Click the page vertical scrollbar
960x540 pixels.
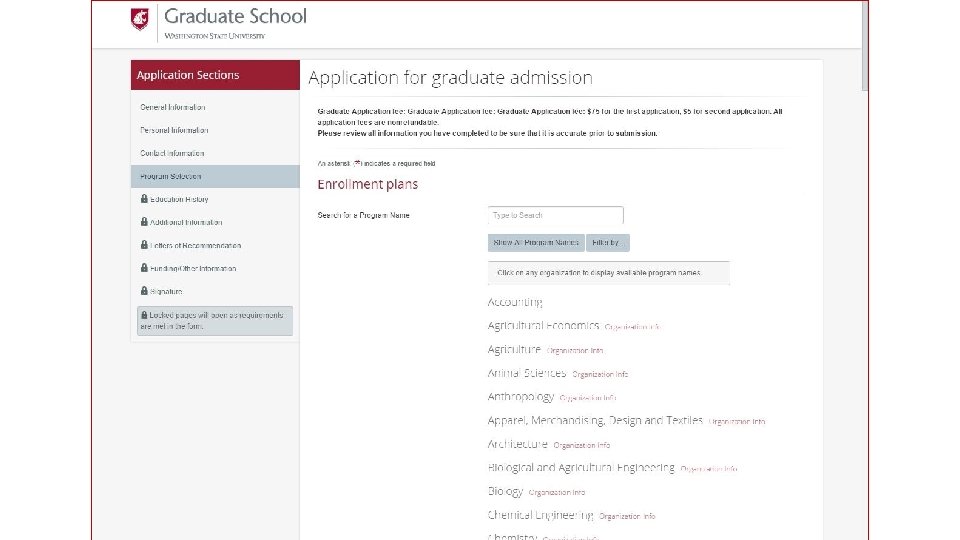(864, 46)
